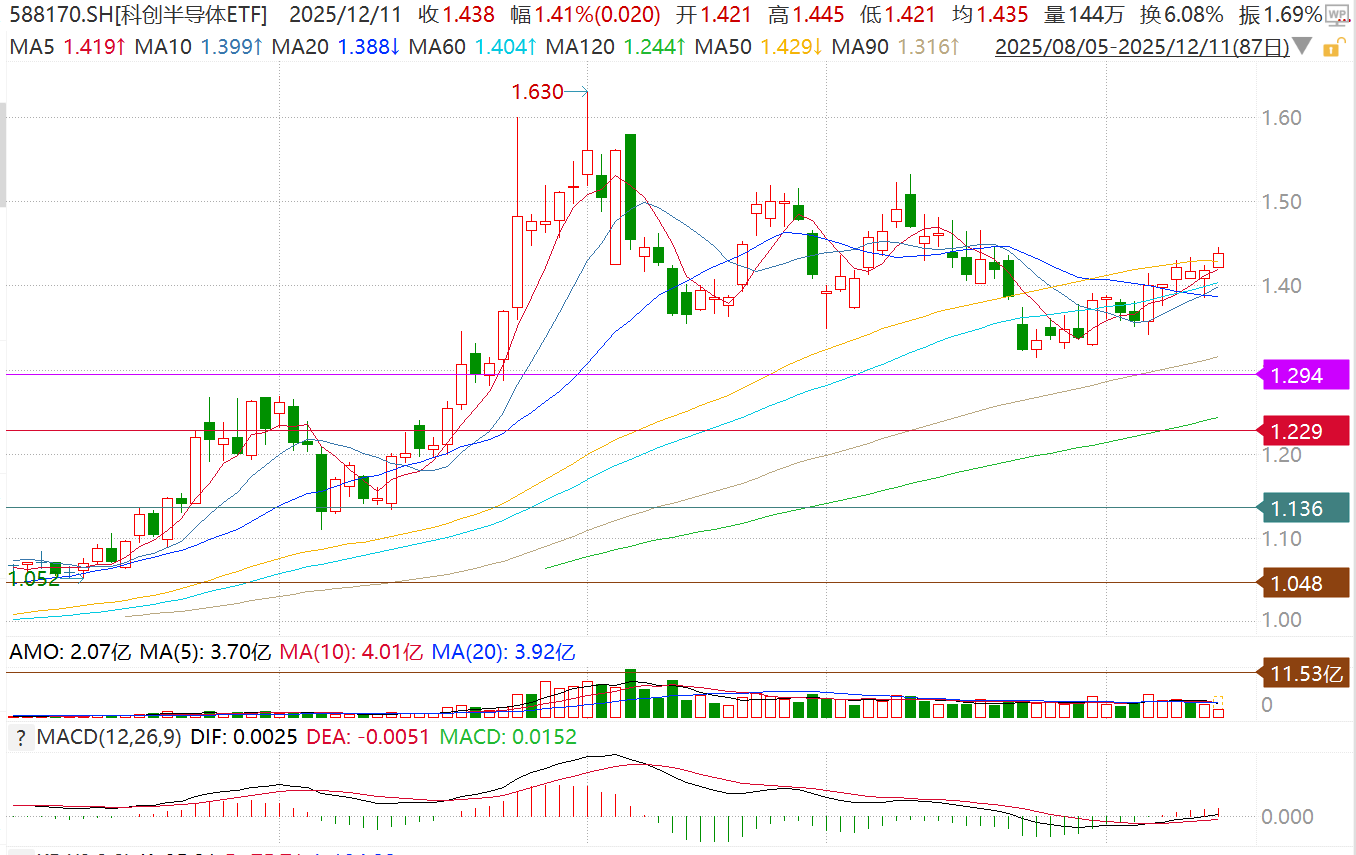
Task: Click the 量144万 volume value
Action: [x=1086, y=15]
